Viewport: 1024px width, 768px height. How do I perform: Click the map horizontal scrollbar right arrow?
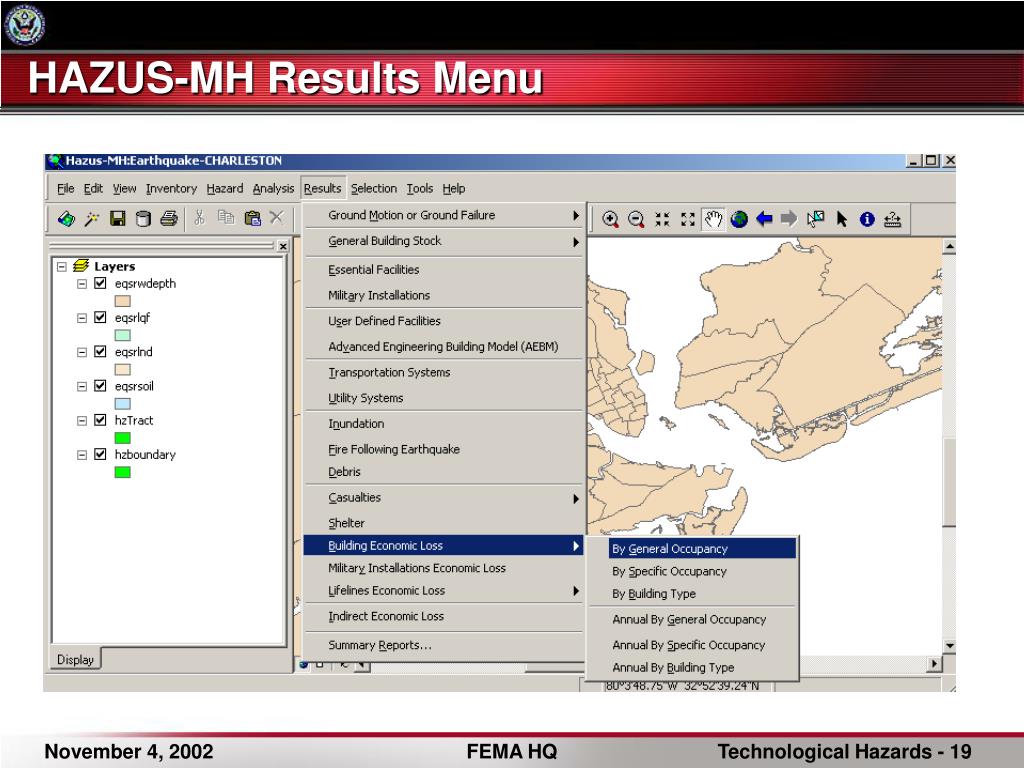coord(935,664)
